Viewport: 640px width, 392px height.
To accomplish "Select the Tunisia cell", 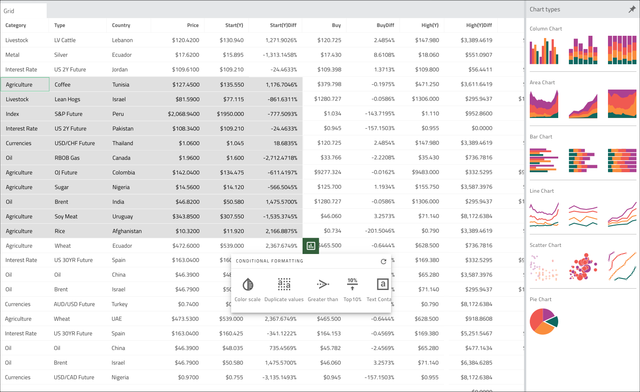I will (121, 85).
